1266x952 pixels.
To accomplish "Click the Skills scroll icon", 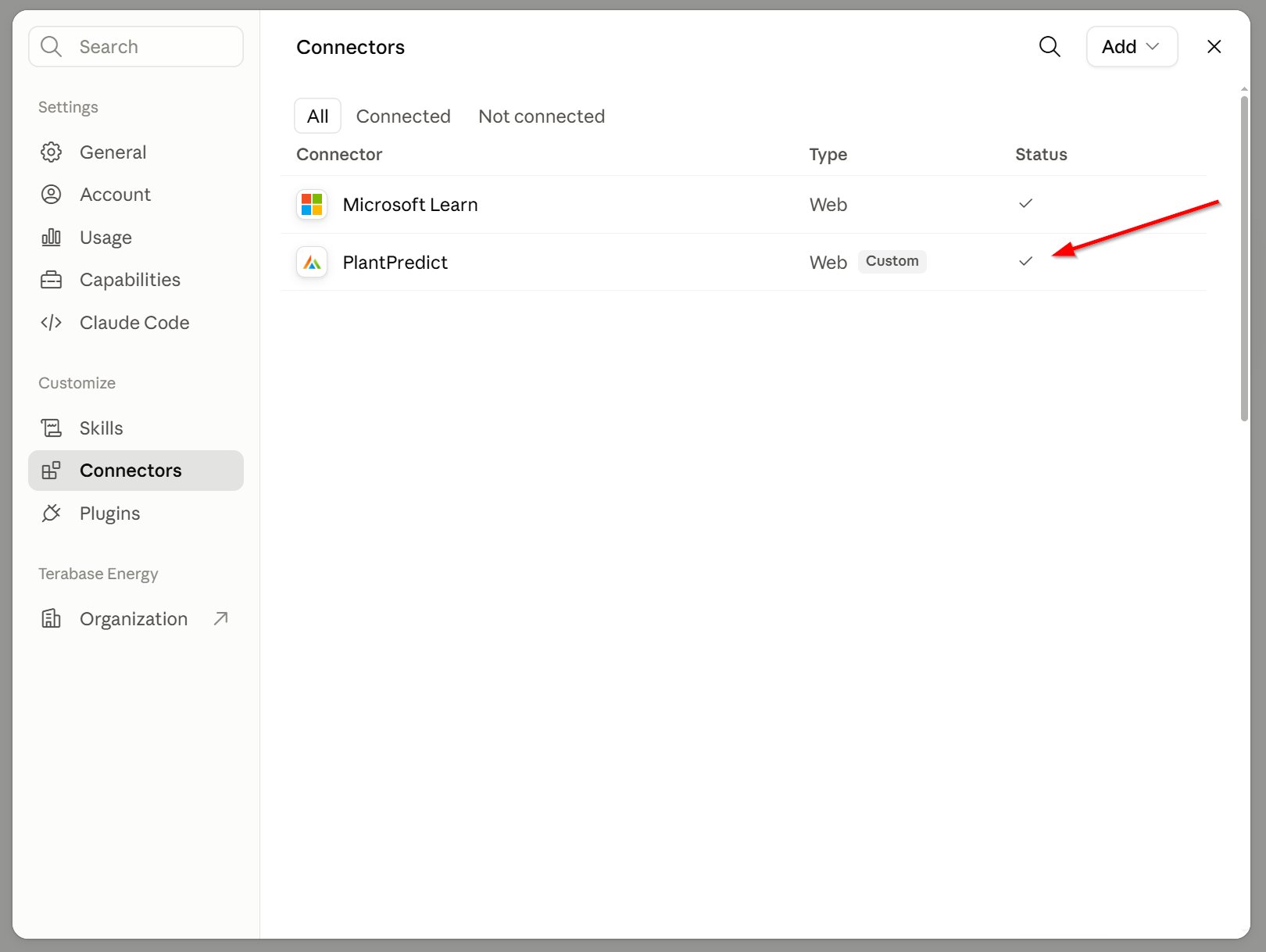I will click(x=51, y=428).
